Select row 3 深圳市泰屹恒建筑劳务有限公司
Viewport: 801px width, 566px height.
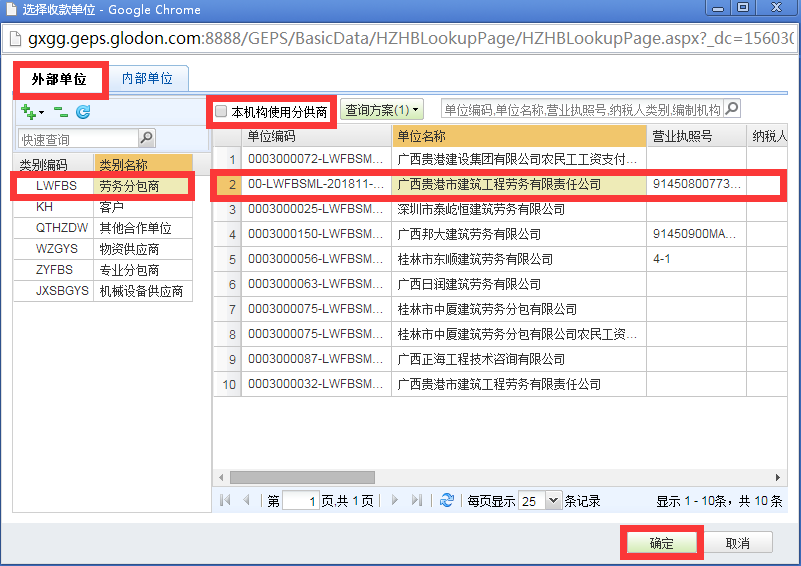coord(500,209)
